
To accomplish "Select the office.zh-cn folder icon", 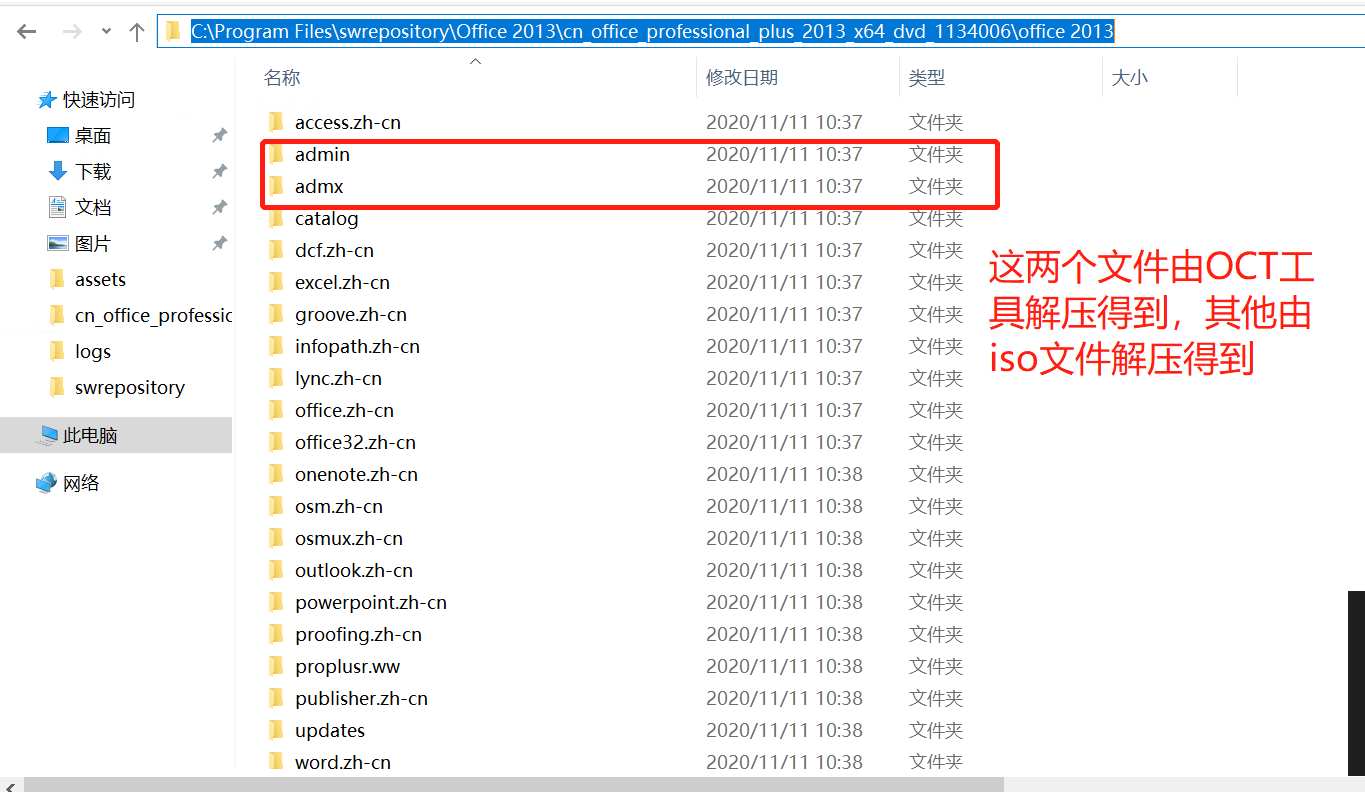I will (x=277, y=410).
